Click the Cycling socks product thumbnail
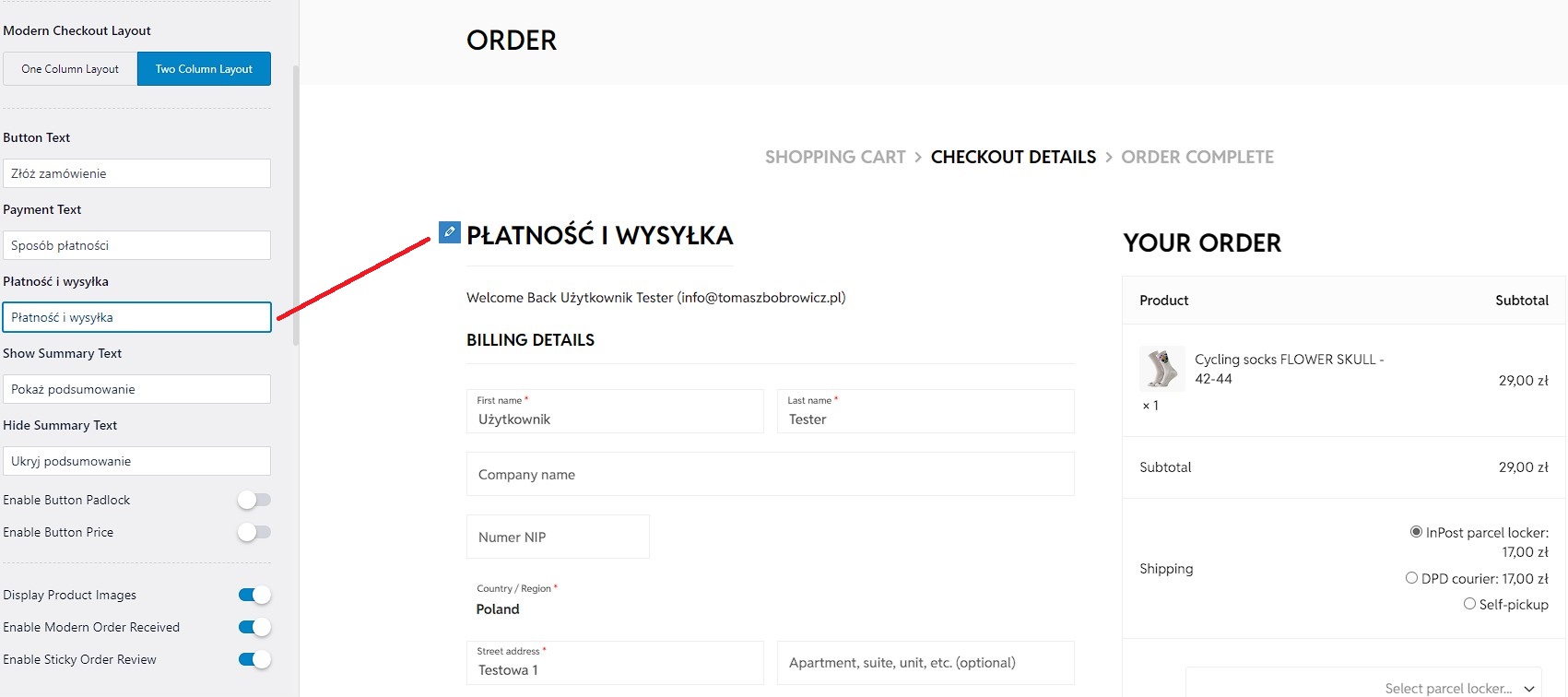This screenshot has width=1568, height=697. click(x=1161, y=369)
